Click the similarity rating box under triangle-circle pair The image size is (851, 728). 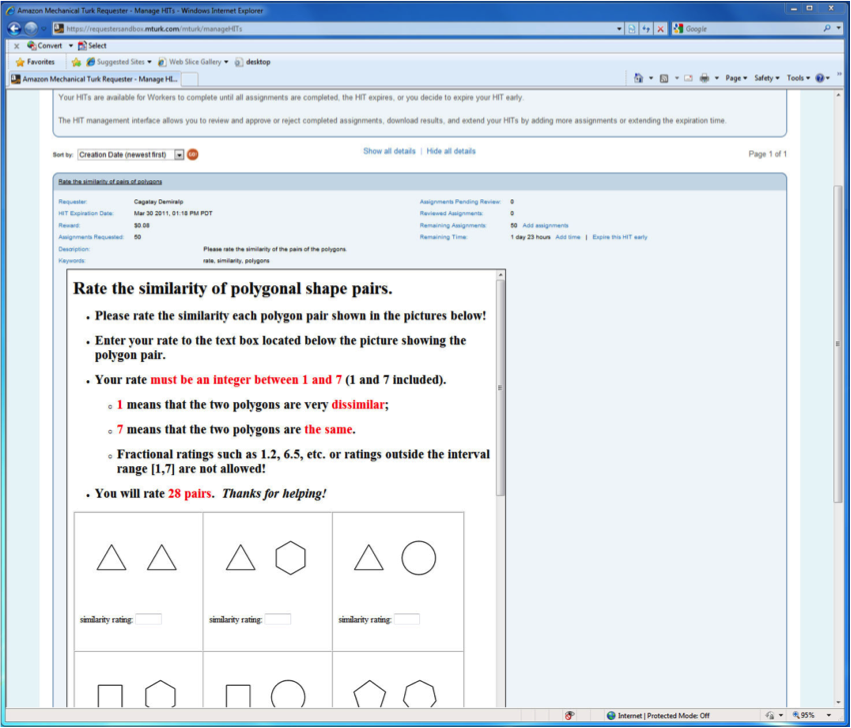tap(407, 619)
